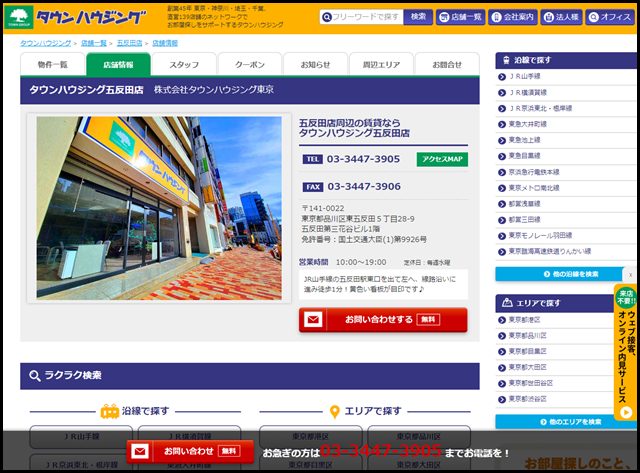Open the 会社案内 header button
Screen dimensions: 640x473
click(x=513, y=17)
